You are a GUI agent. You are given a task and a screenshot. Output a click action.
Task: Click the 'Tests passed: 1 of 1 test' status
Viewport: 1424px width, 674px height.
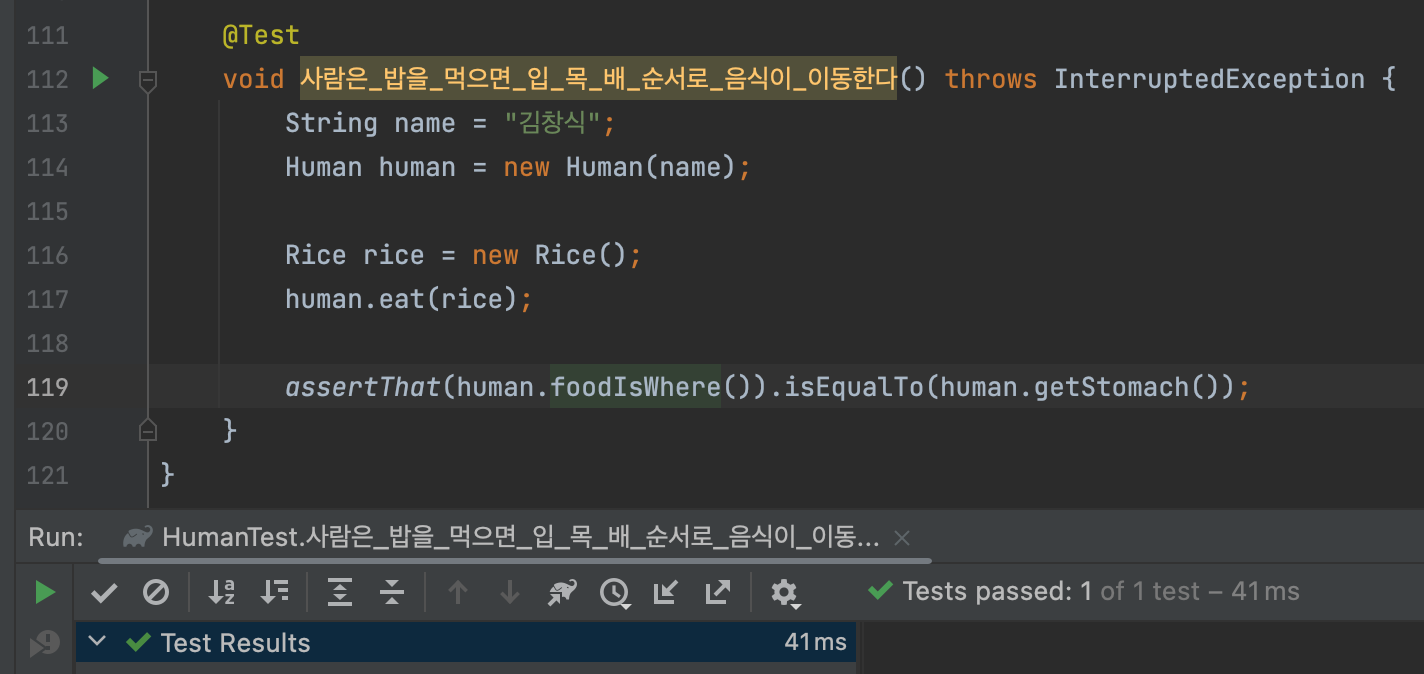point(1052,591)
